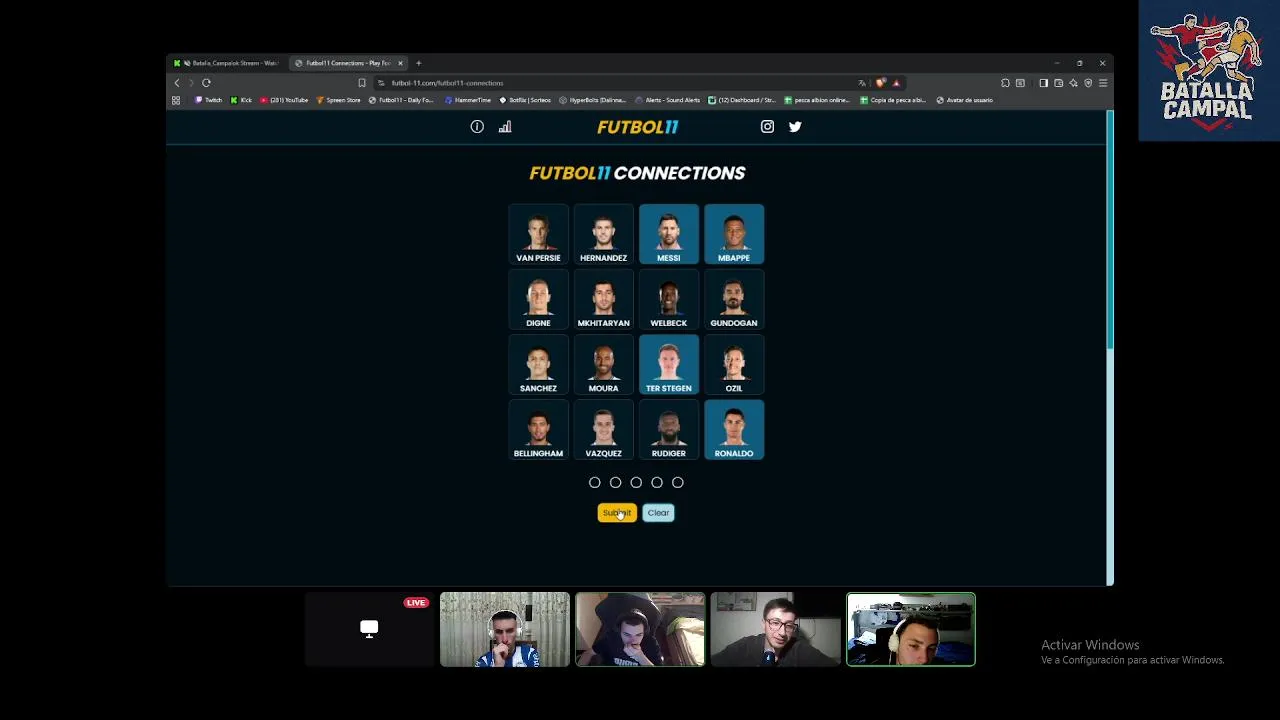
Task: Open Brave Rewards triangle icon
Action: pos(896,83)
